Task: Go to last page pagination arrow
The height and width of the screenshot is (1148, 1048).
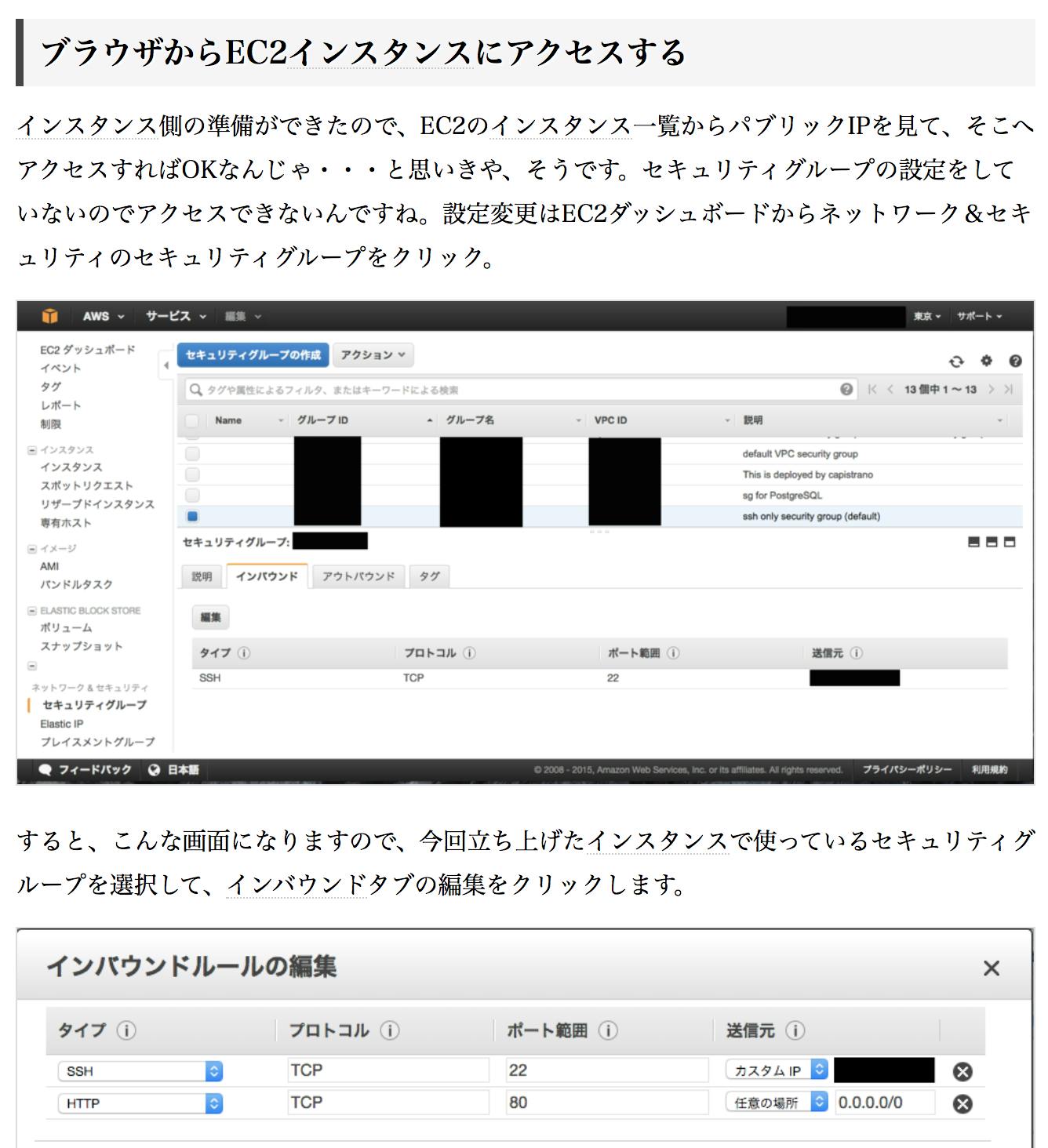Action: click(1009, 389)
